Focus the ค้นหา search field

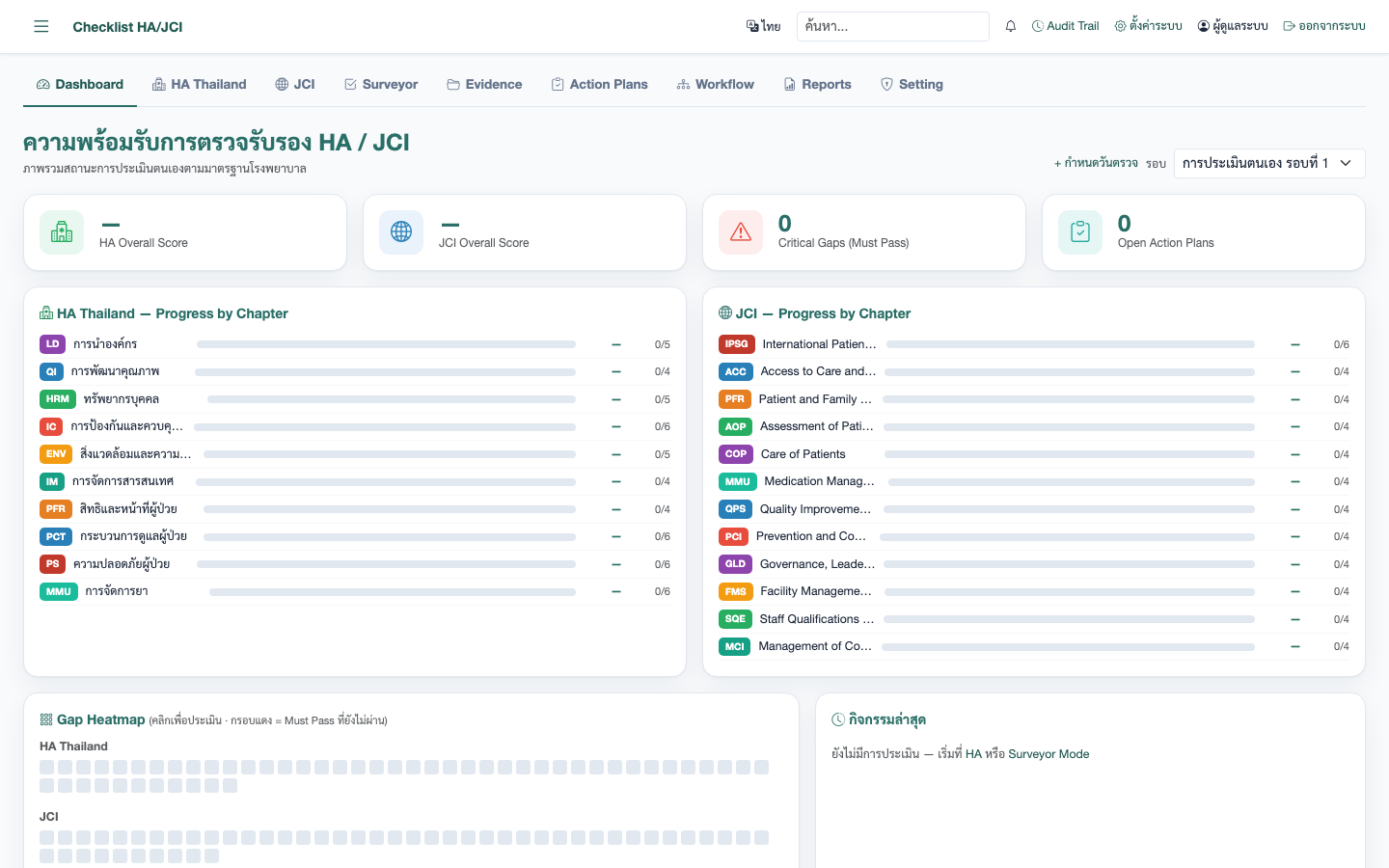[x=892, y=26]
